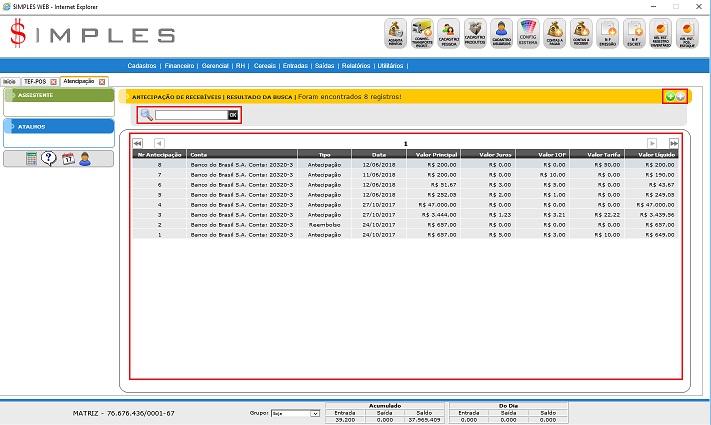Close the Atencipação tab
The image size is (711, 425).
pyautogui.click(x=102, y=81)
